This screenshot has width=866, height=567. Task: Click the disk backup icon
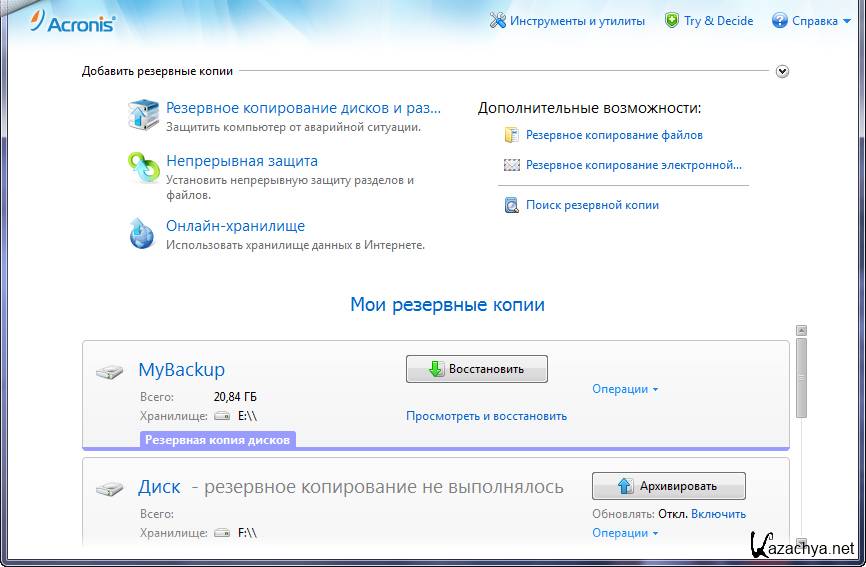pyautogui.click(x=143, y=115)
